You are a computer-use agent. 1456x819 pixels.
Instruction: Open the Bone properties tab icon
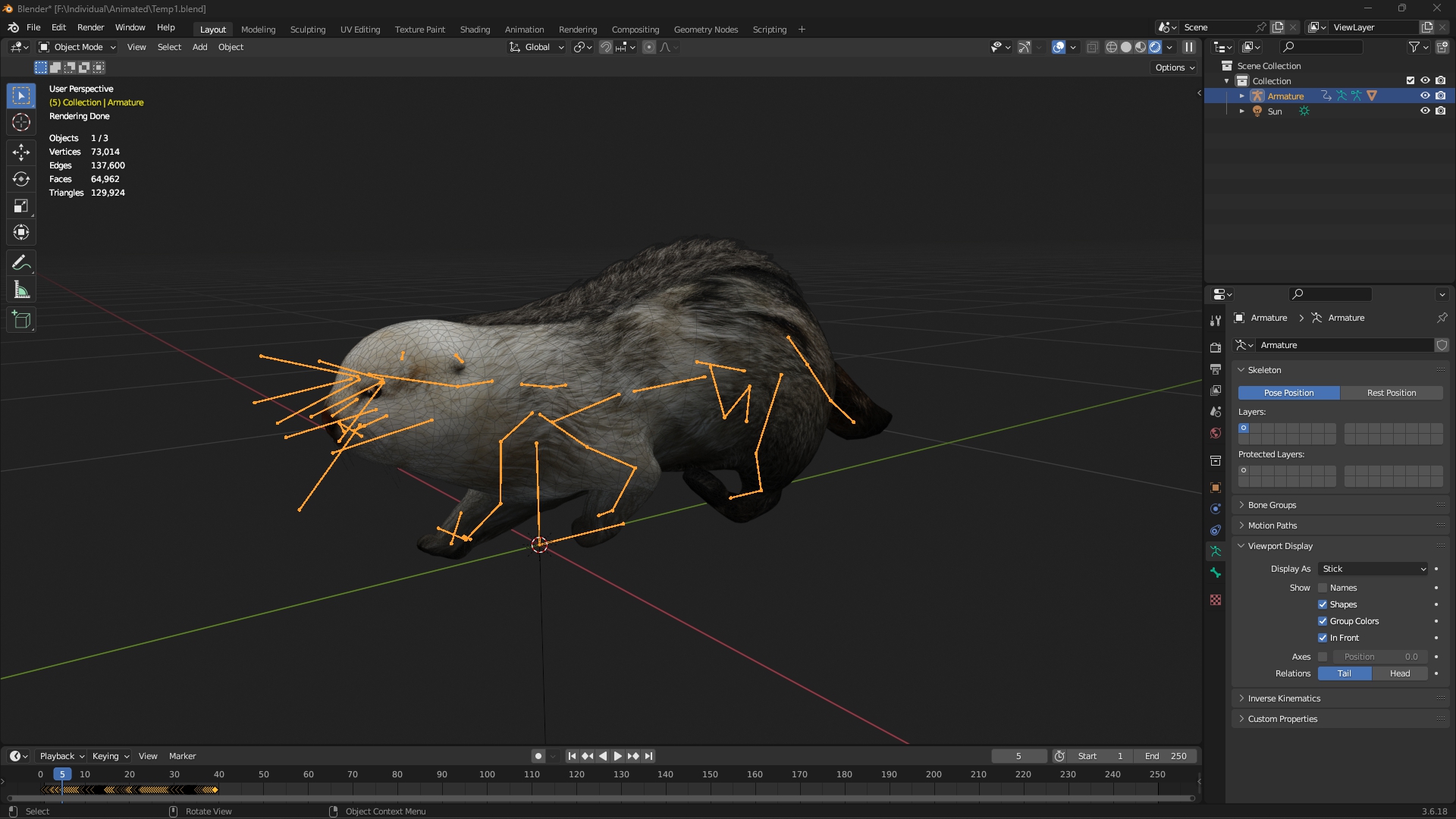coord(1216,573)
